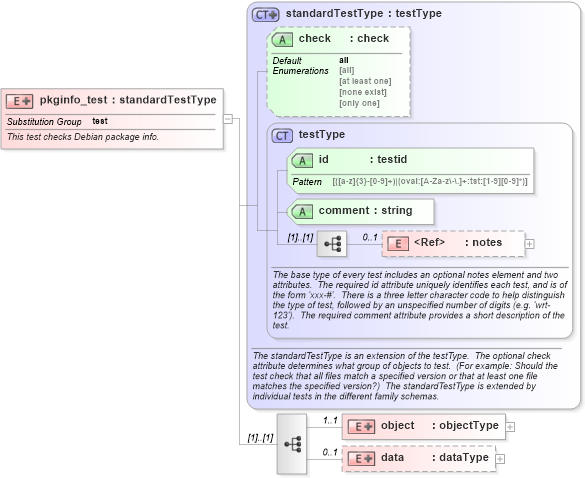Click the comment : string attribute label
The width and height of the screenshot is (585, 478).
tap(365, 210)
